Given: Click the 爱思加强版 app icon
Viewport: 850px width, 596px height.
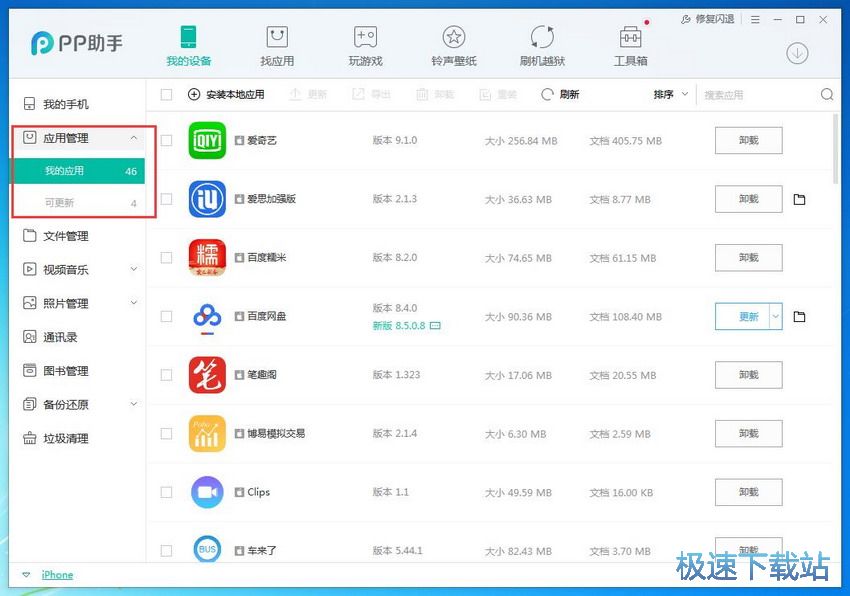Looking at the screenshot, I should (x=207, y=199).
